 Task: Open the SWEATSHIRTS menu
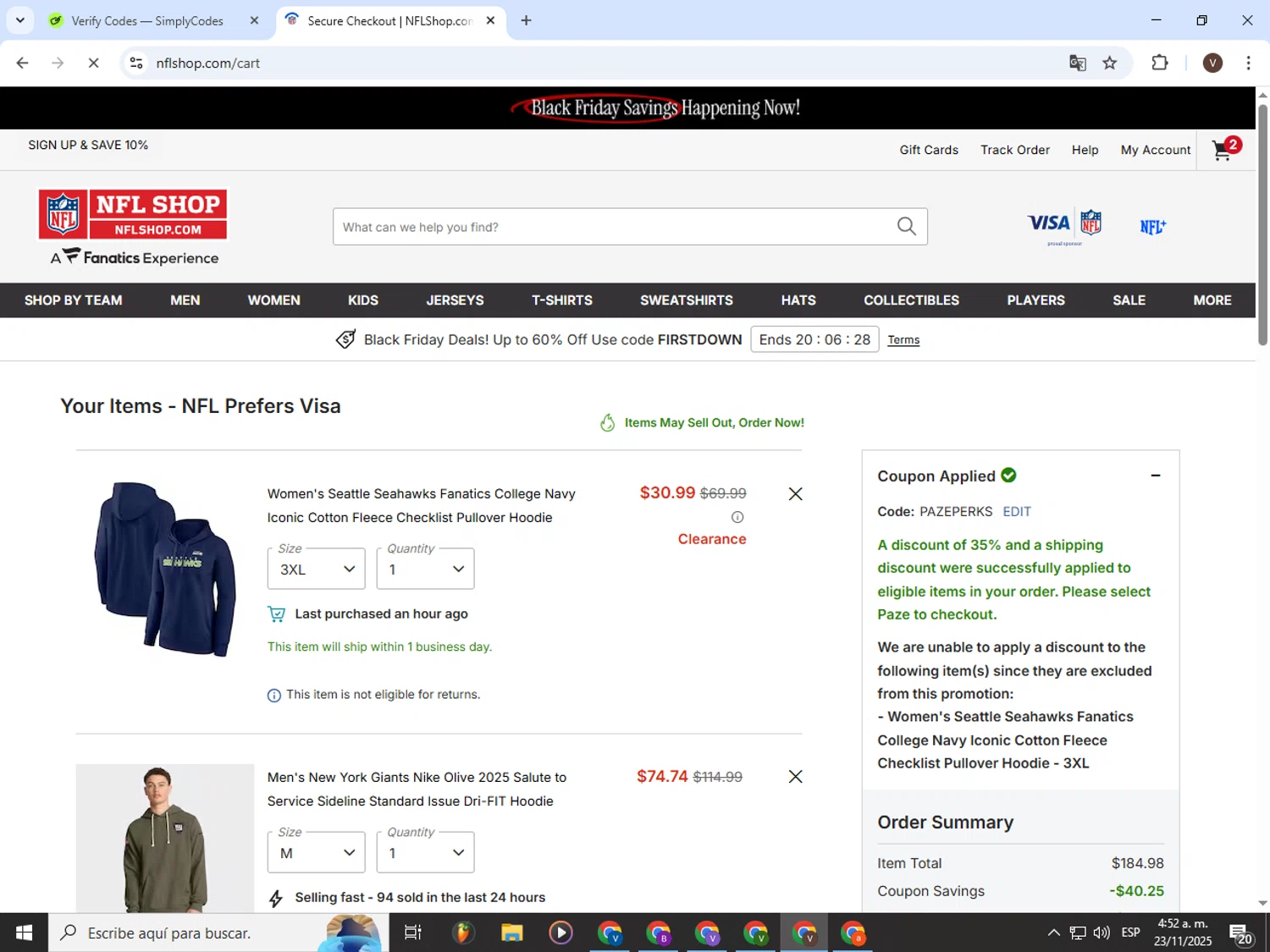(x=687, y=300)
